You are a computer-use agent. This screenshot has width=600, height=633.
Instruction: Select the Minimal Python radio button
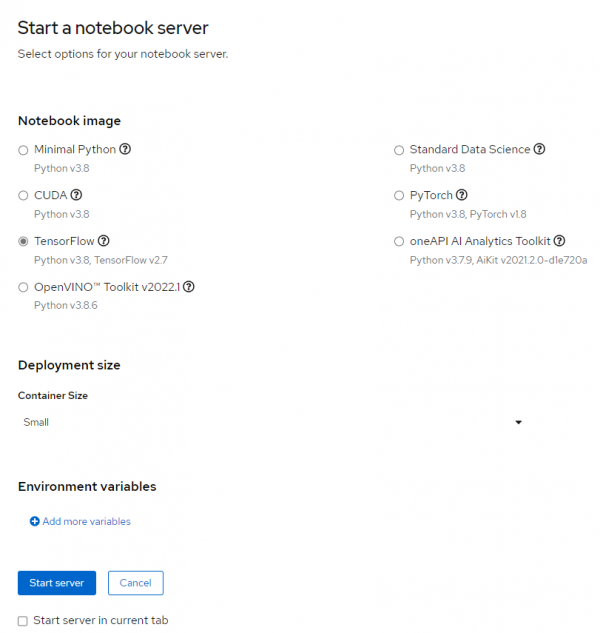click(24, 150)
